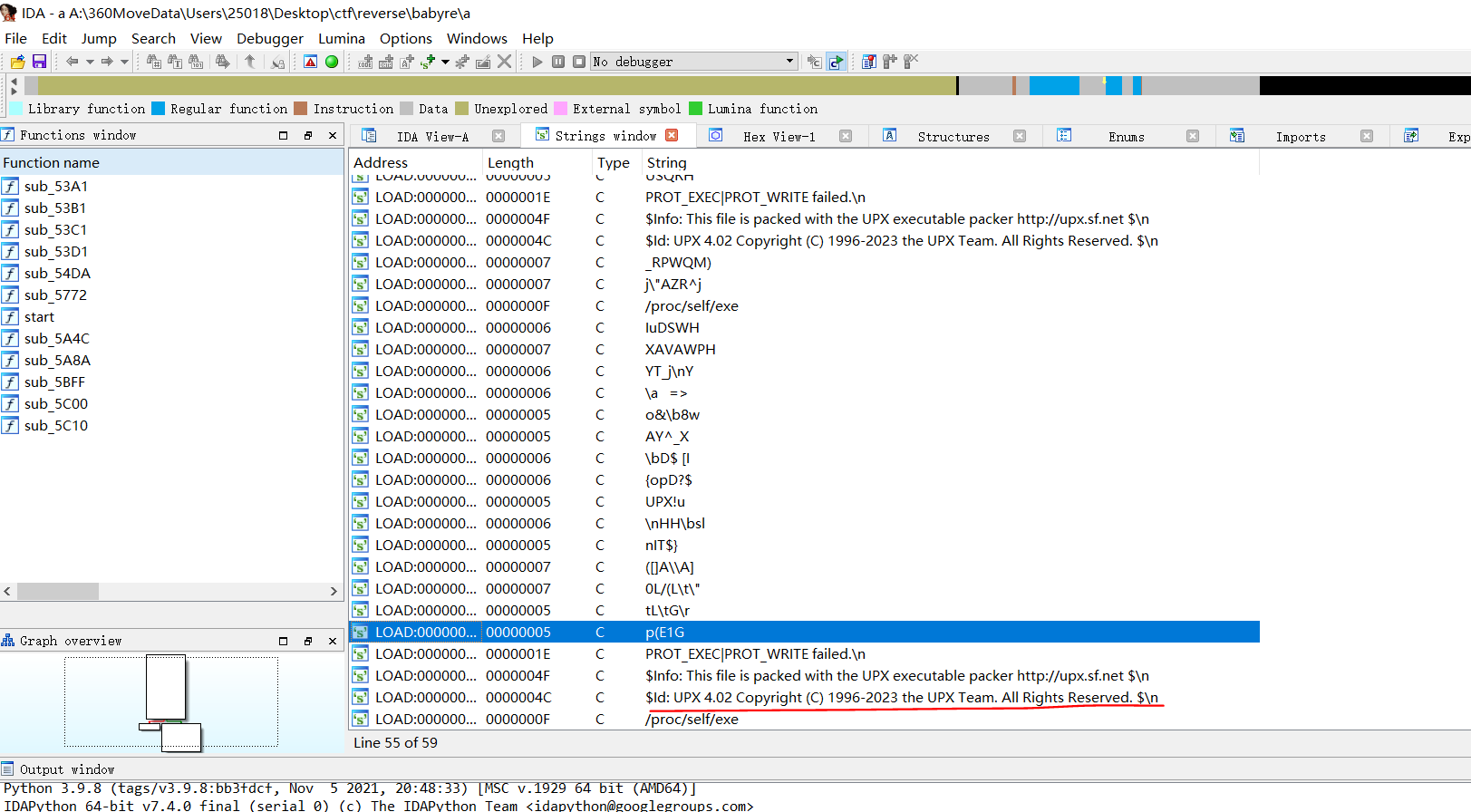Open the forward-history dropdown arrow
Image resolution: width=1471 pixels, height=812 pixels.
tap(125, 62)
